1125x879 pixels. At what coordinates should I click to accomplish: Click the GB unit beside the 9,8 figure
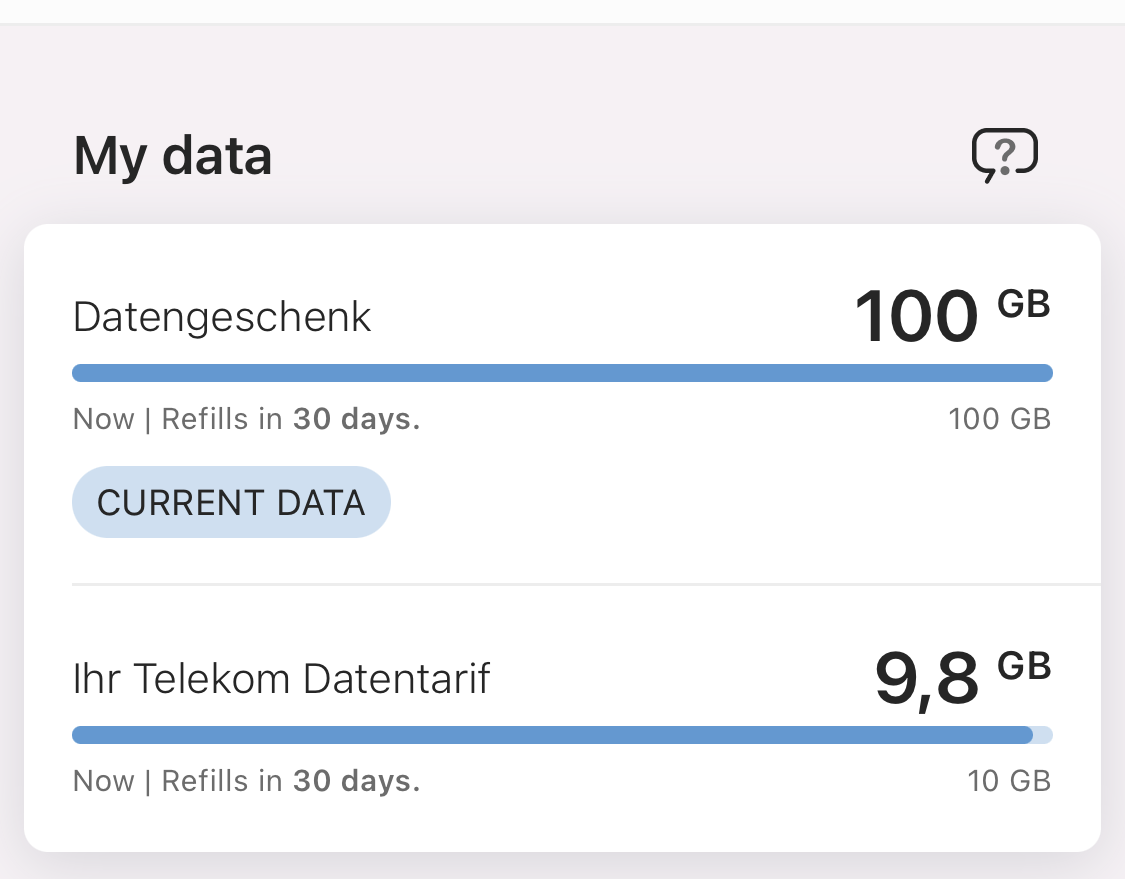click(x=1024, y=666)
